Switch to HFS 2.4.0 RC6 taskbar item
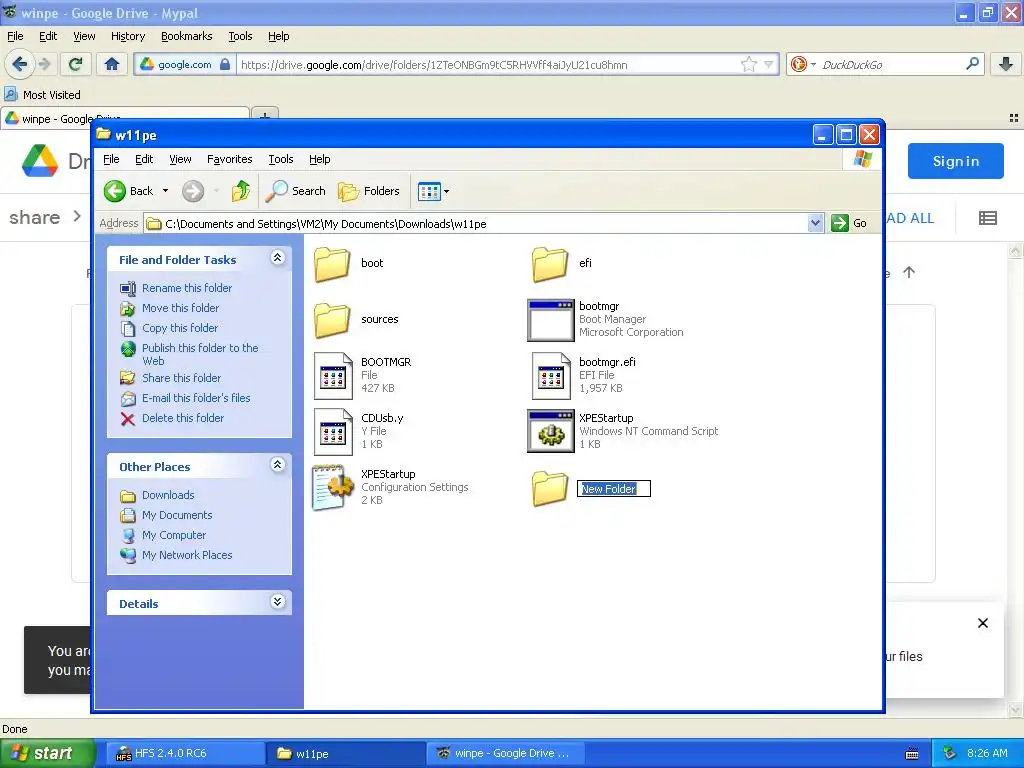Viewport: 1024px width, 768px height. (185, 754)
